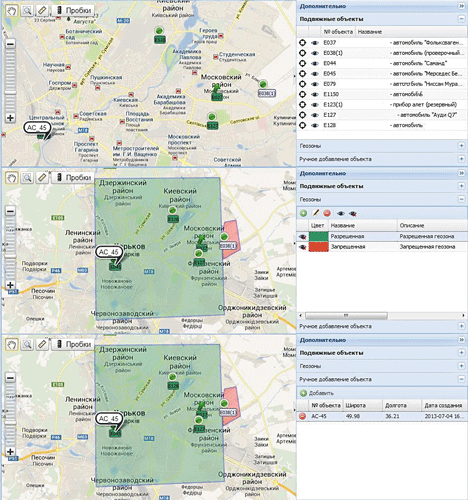This screenshot has height=500, width=468.
Task: Hide E128 with its eye icon
Action: (314, 125)
